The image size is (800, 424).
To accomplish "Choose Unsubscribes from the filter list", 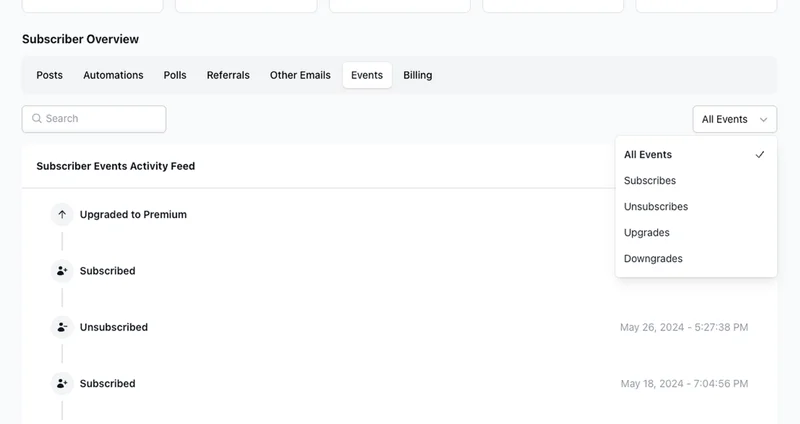I will click(x=656, y=207).
